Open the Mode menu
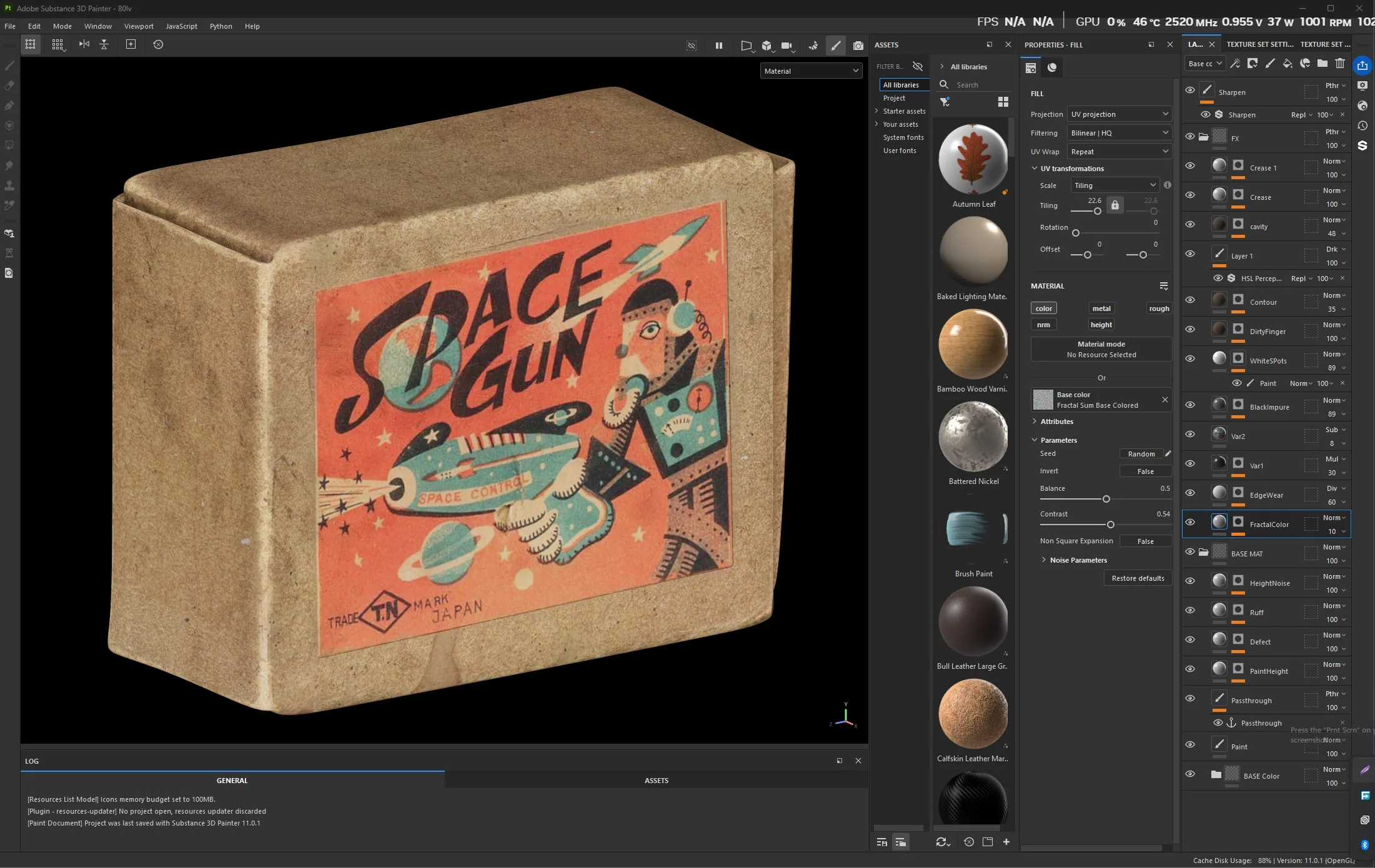The width and height of the screenshot is (1375, 868). click(x=62, y=26)
